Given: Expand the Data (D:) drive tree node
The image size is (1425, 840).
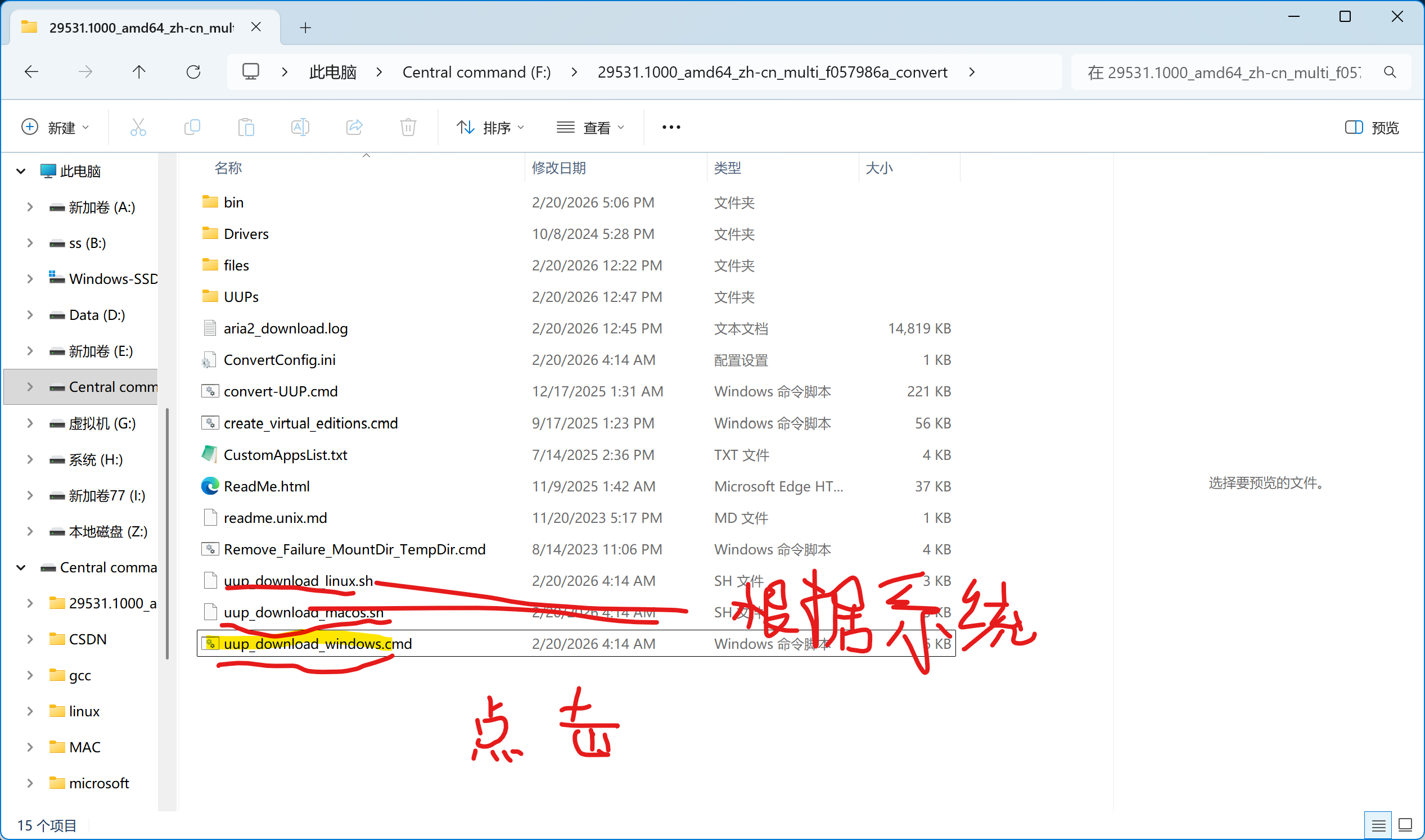Looking at the screenshot, I should [x=30, y=315].
